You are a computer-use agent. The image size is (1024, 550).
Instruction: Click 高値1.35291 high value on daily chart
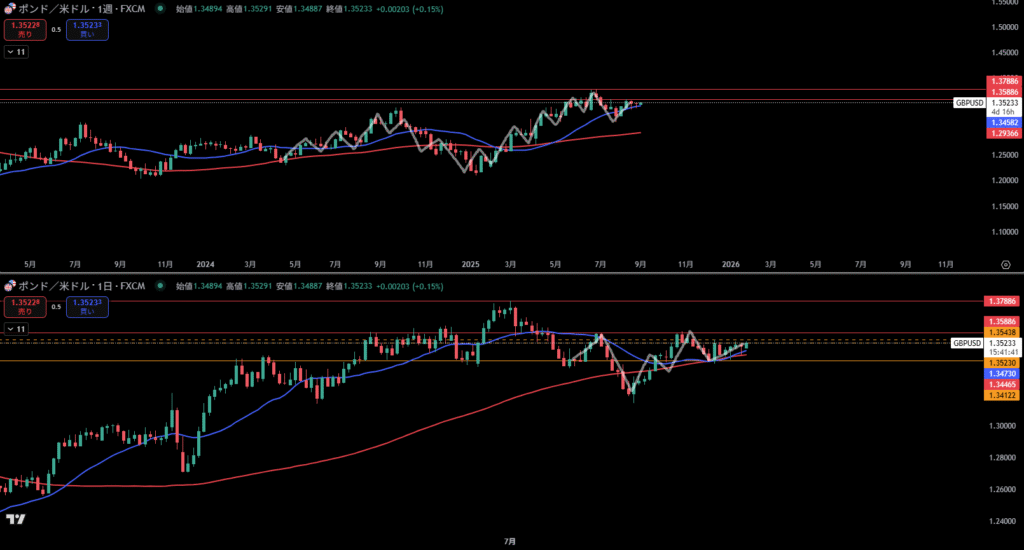249,286
